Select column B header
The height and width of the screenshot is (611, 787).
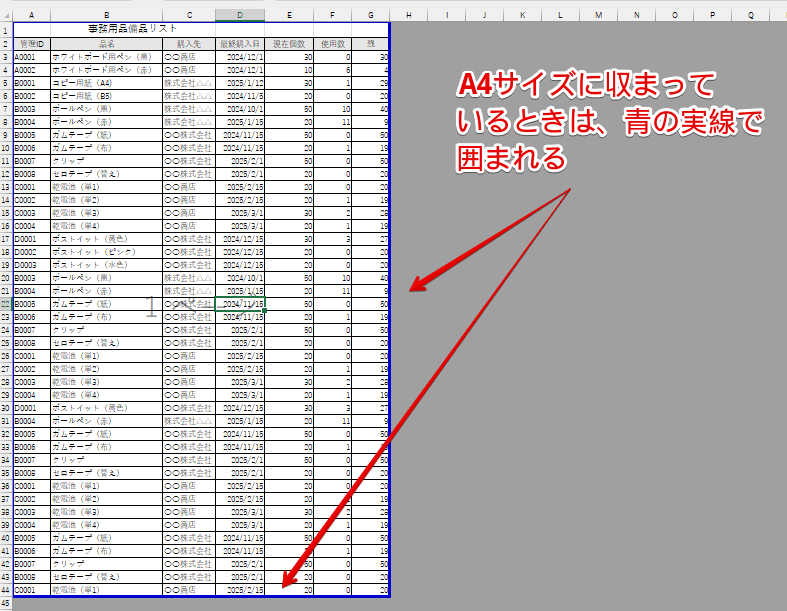pos(106,16)
